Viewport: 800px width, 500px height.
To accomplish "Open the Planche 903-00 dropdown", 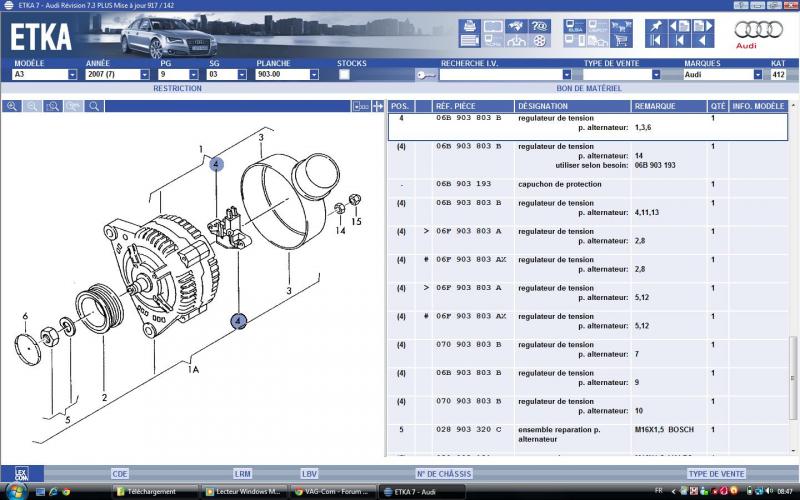I will [x=314, y=74].
